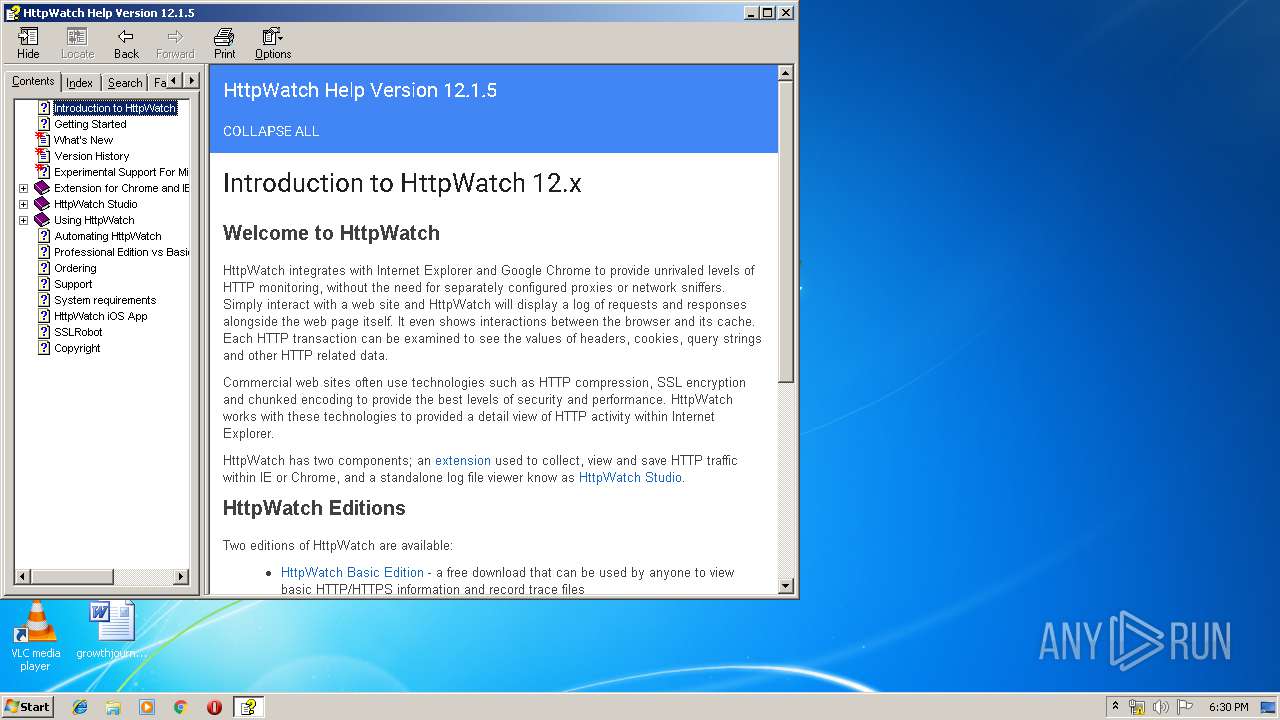Click the 6:30 PM taskbar clock
Screen dimensions: 1280x720
click(x=1228, y=707)
